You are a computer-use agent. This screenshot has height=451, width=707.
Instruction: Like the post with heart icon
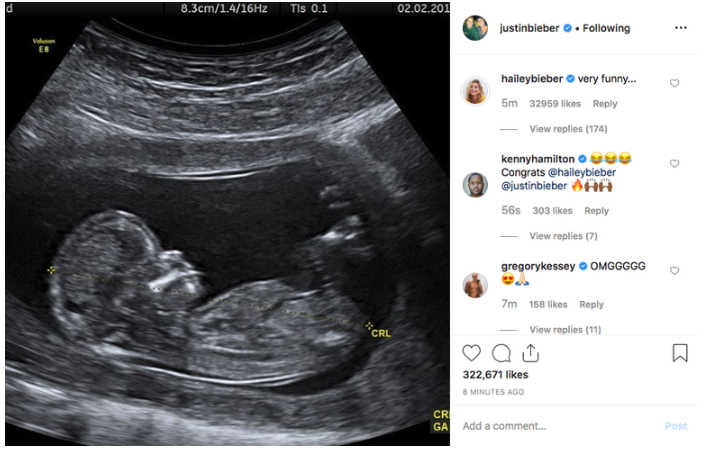click(471, 353)
